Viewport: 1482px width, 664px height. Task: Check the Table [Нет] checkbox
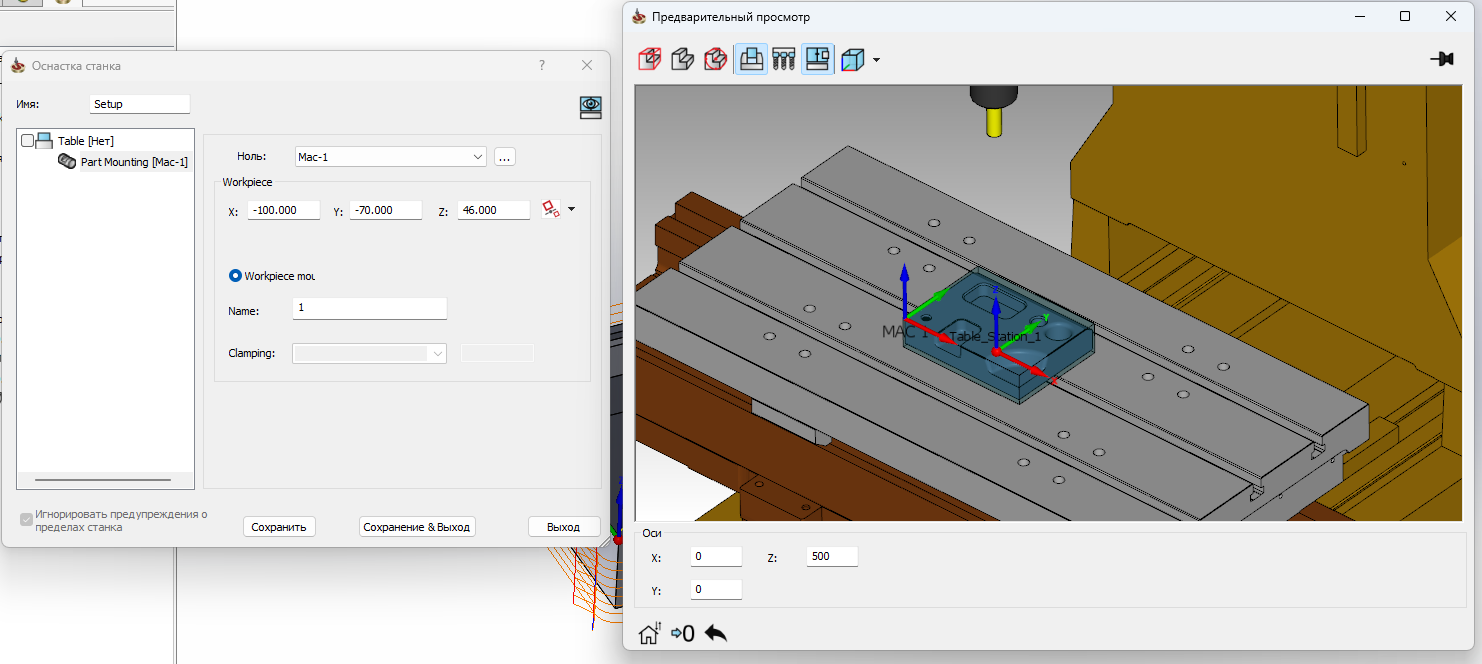[x=28, y=141]
